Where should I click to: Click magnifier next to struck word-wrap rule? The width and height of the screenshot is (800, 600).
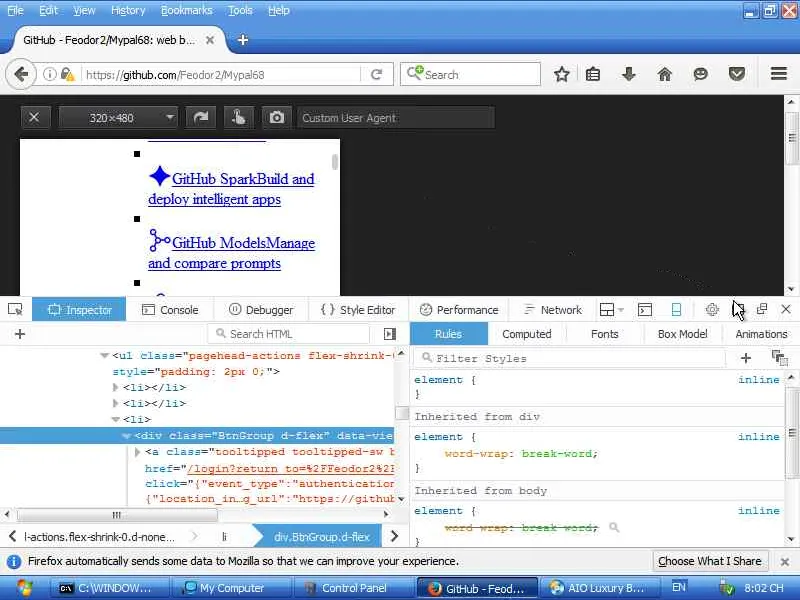pos(614,527)
